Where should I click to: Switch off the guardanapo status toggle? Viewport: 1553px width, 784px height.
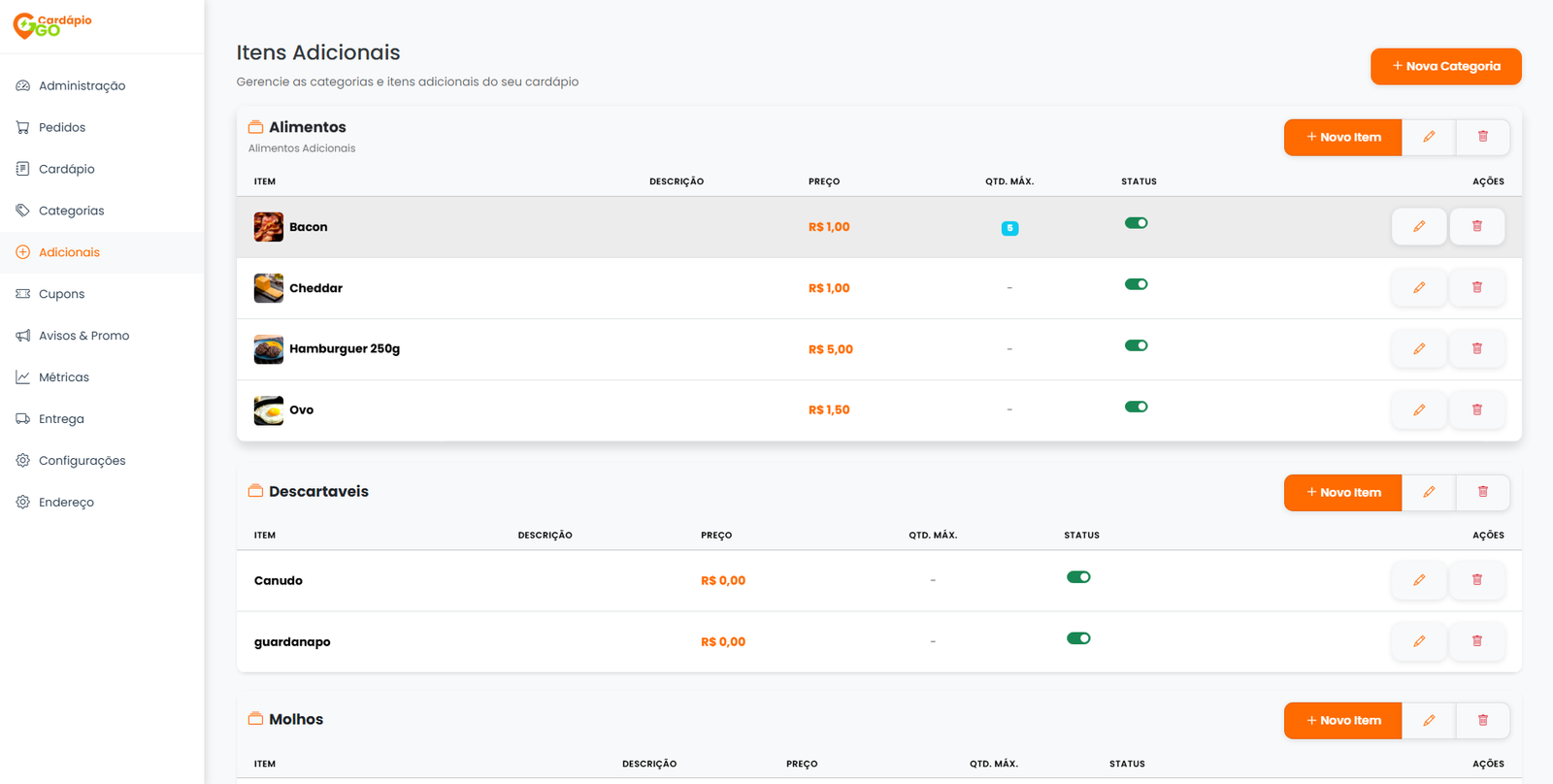click(x=1078, y=638)
